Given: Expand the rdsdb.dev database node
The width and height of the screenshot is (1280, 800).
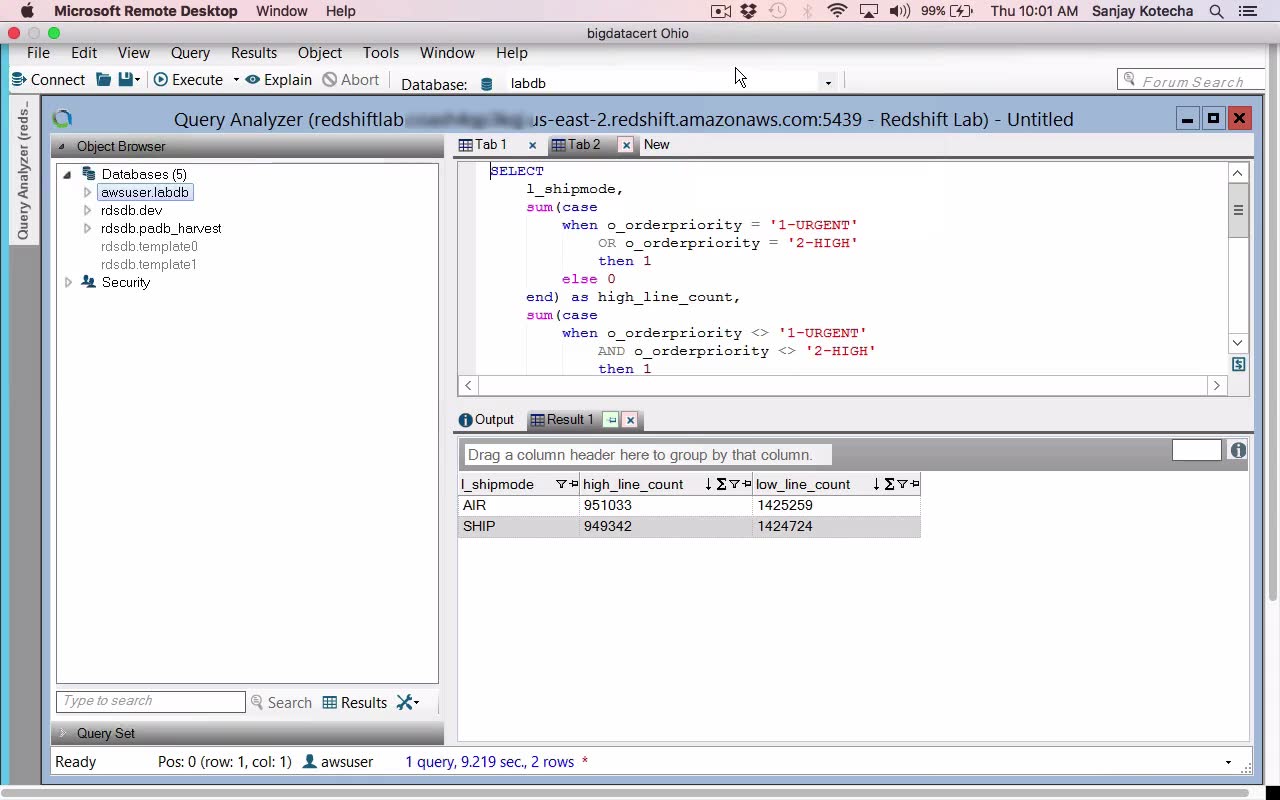Looking at the screenshot, I should click(x=87, y=211).
